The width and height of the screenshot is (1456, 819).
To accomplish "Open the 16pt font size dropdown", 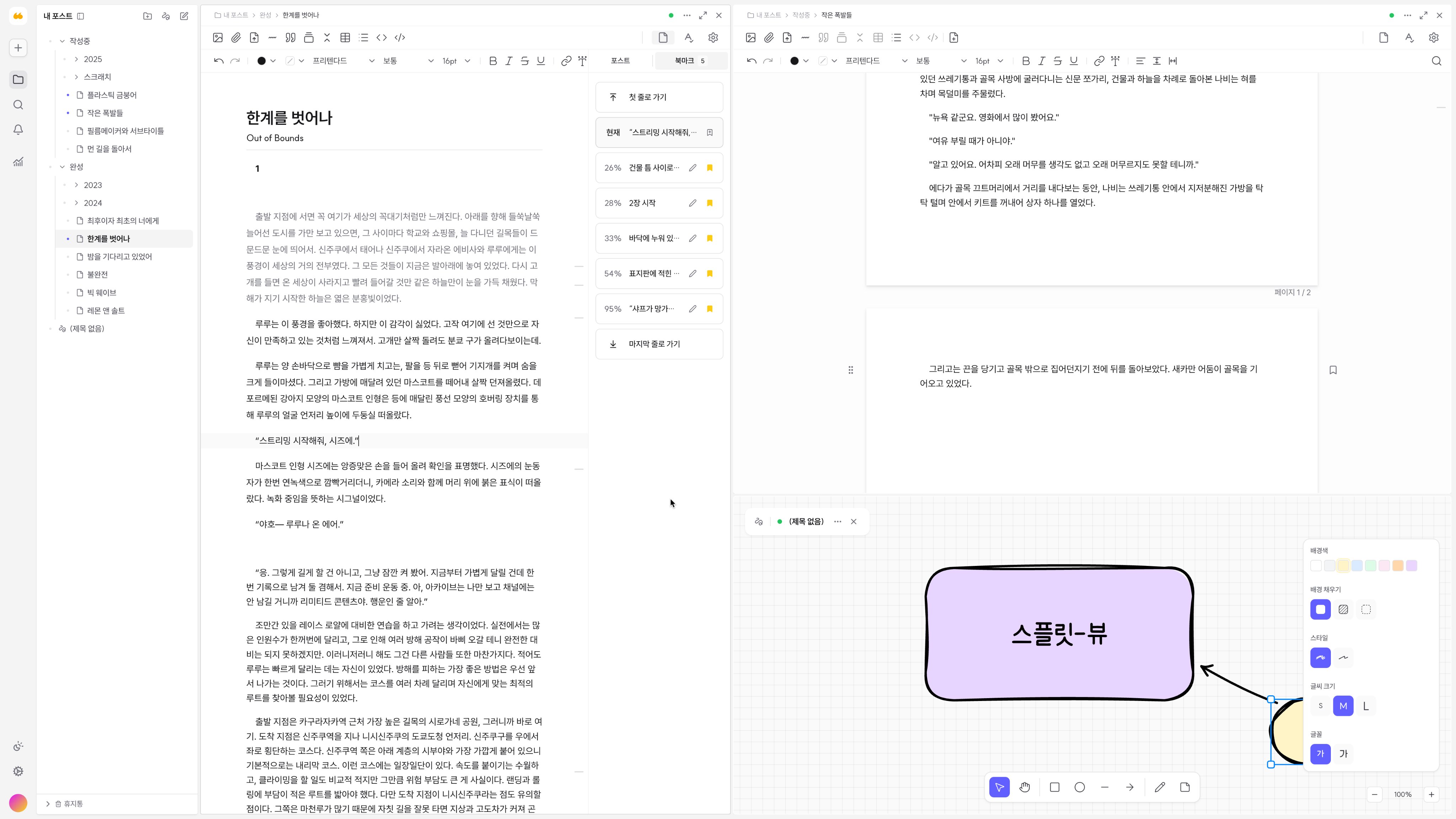I will pos(456,60).
